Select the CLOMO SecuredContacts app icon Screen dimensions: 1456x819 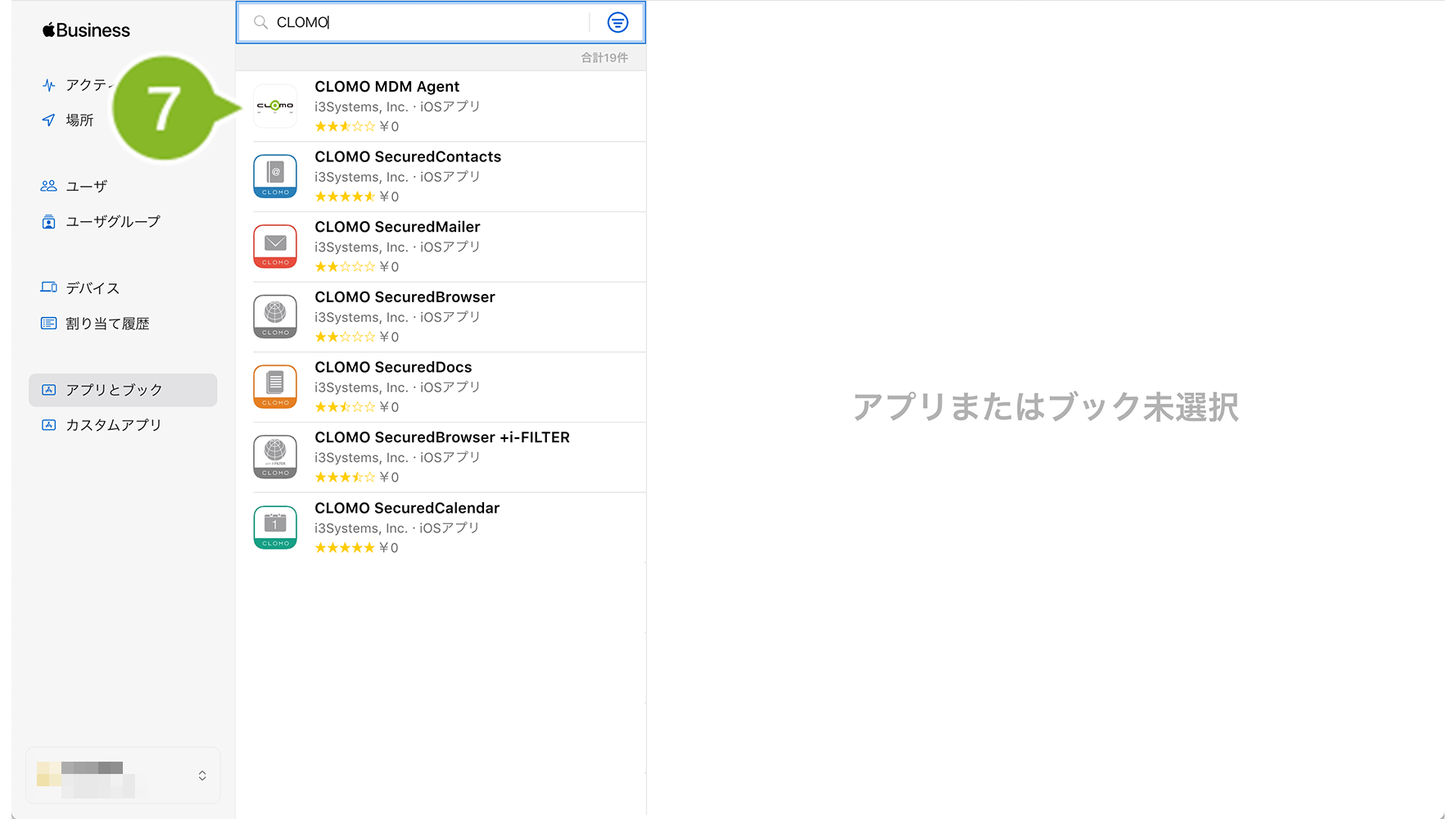point(275,176)
